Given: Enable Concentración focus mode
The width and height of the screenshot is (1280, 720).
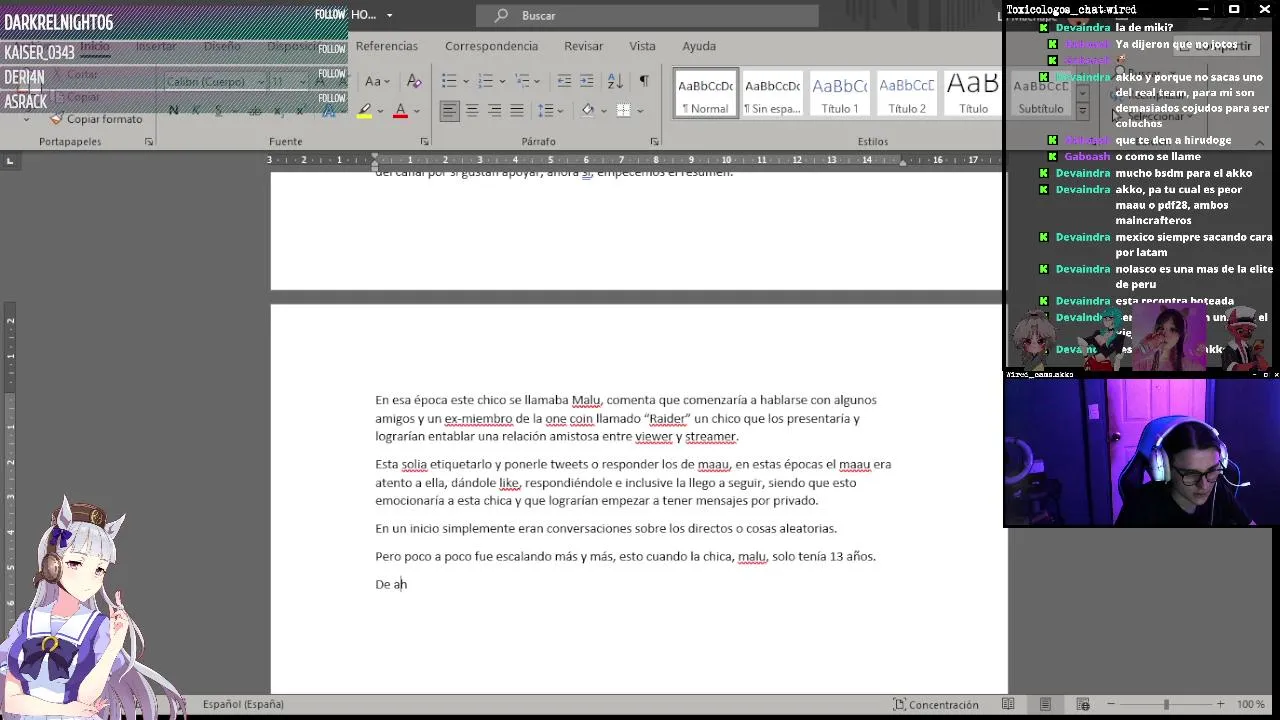Looking at the screenshot, I should point(935,704).
